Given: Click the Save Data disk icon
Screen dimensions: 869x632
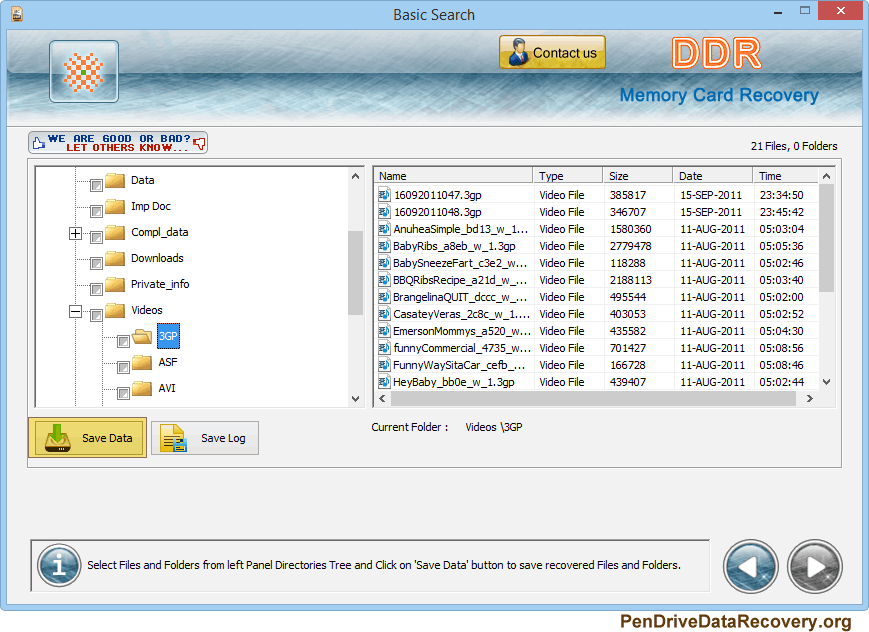Looking at the screenshot, I should coord(57,437).
